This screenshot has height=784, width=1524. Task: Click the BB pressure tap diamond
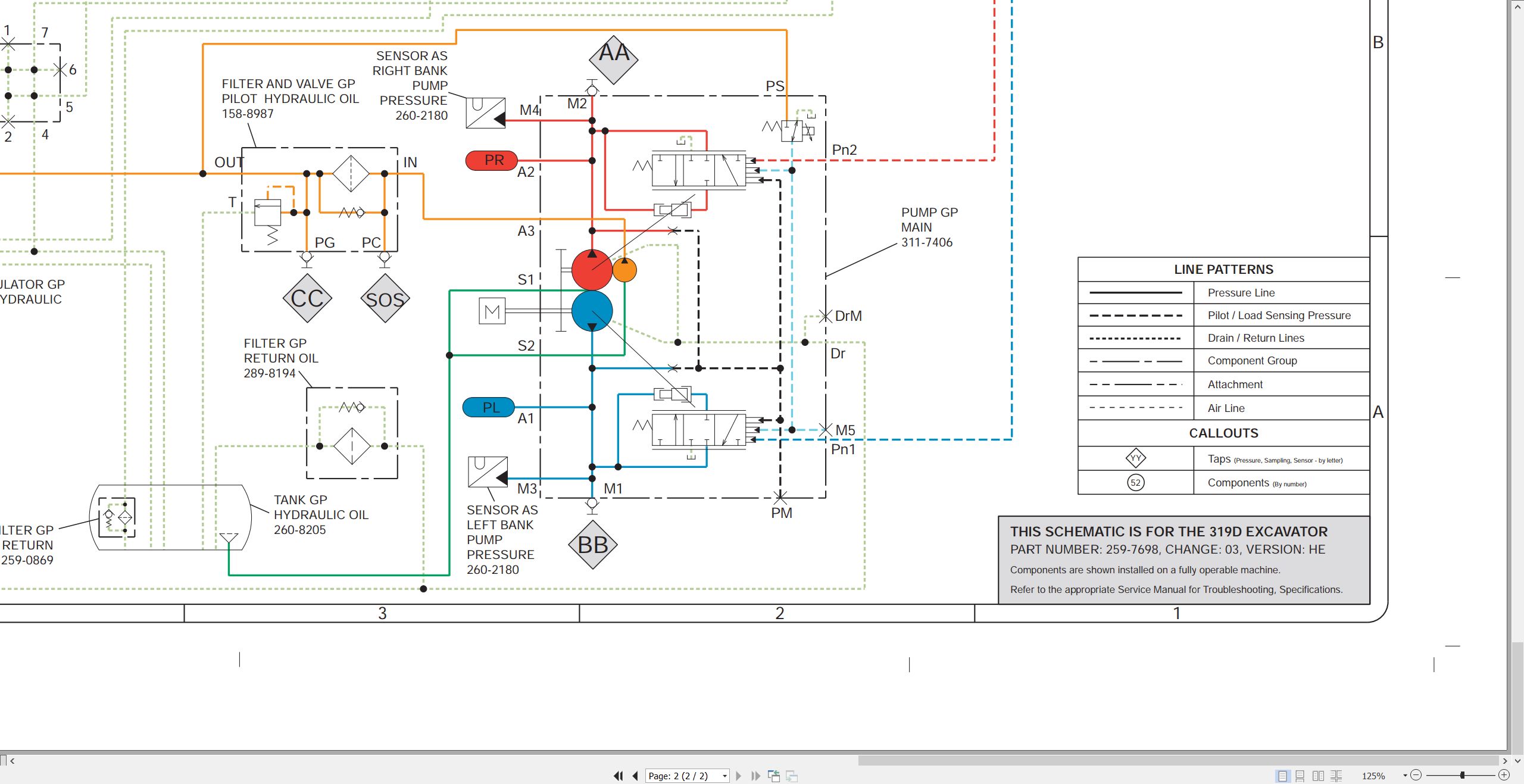(592, 545)
